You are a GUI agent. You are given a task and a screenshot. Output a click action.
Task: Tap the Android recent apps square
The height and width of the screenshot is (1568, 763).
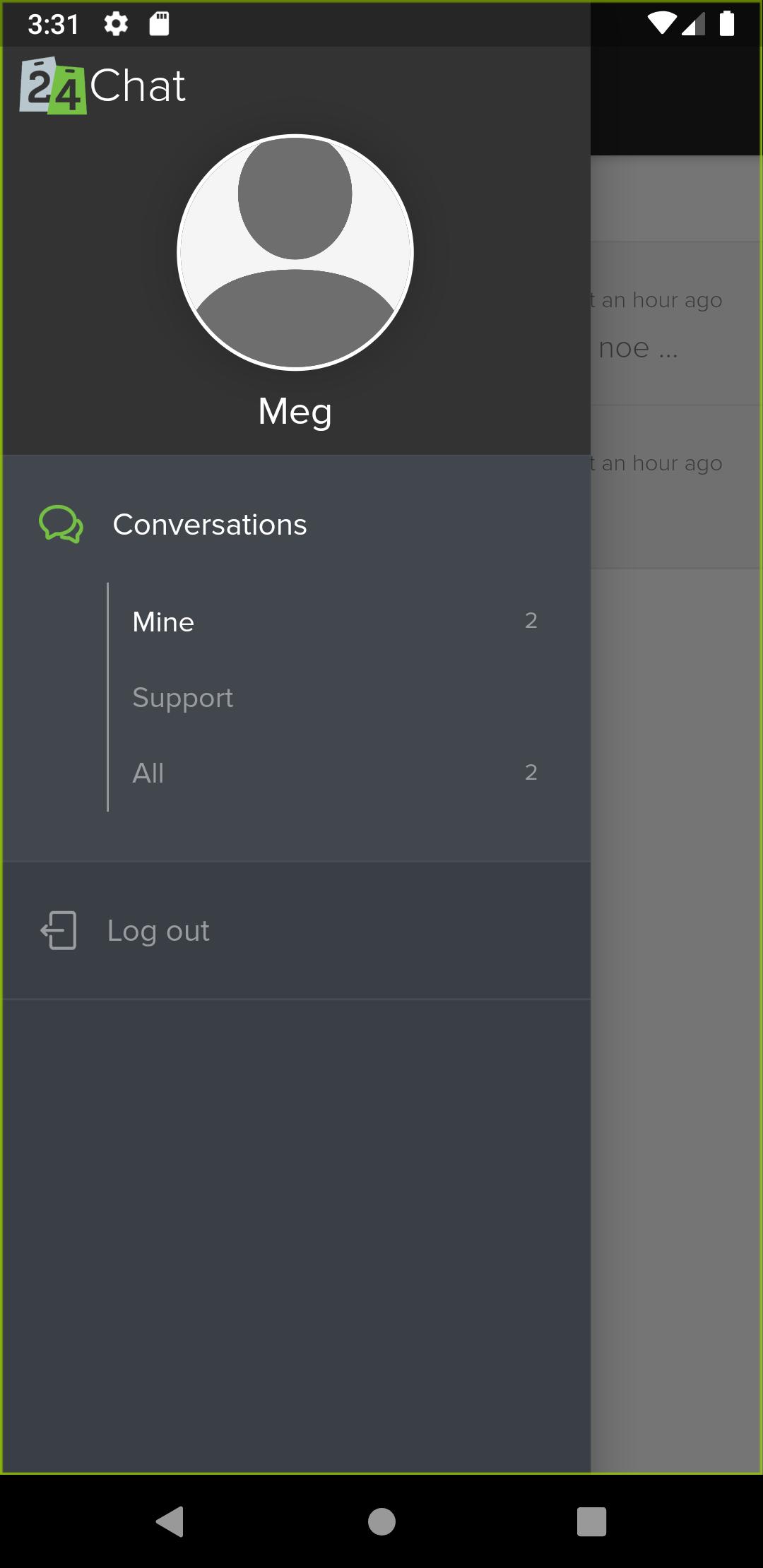point(592,1521)
